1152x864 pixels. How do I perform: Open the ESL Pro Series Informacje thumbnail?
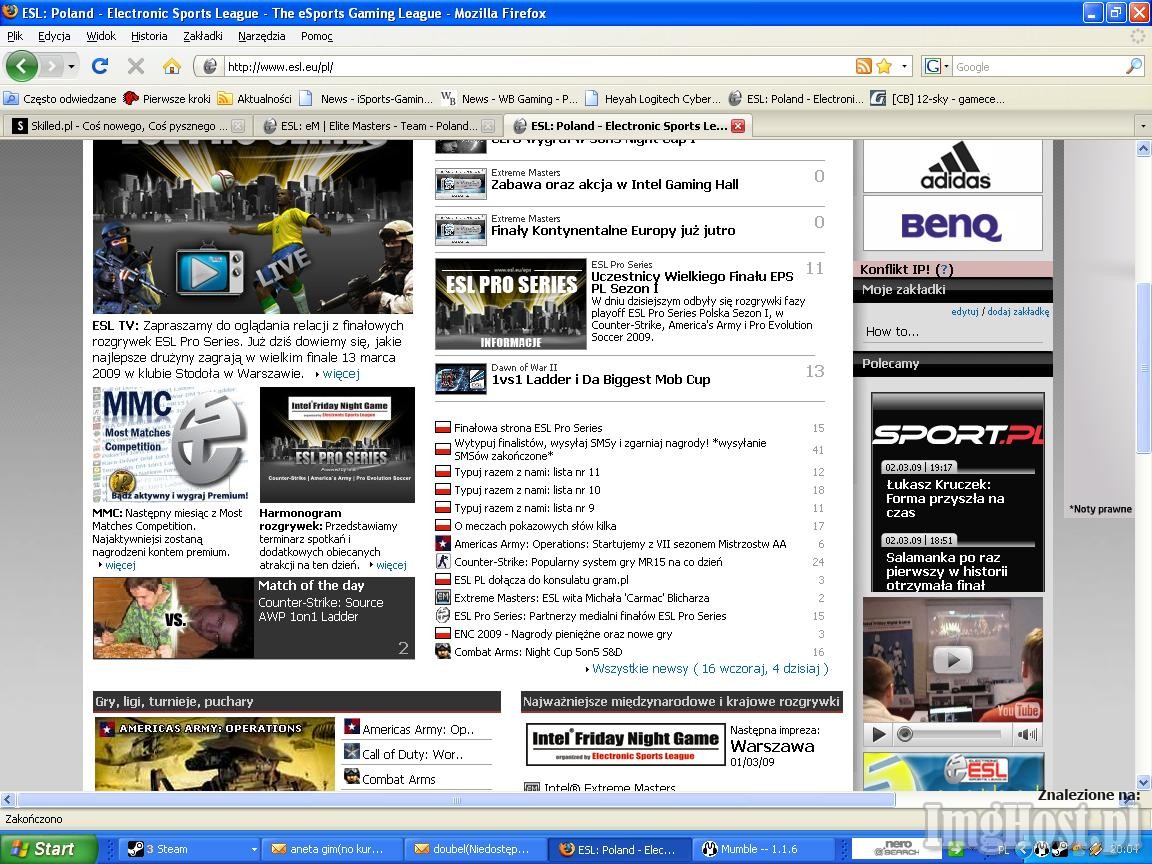tap(511, 304)
